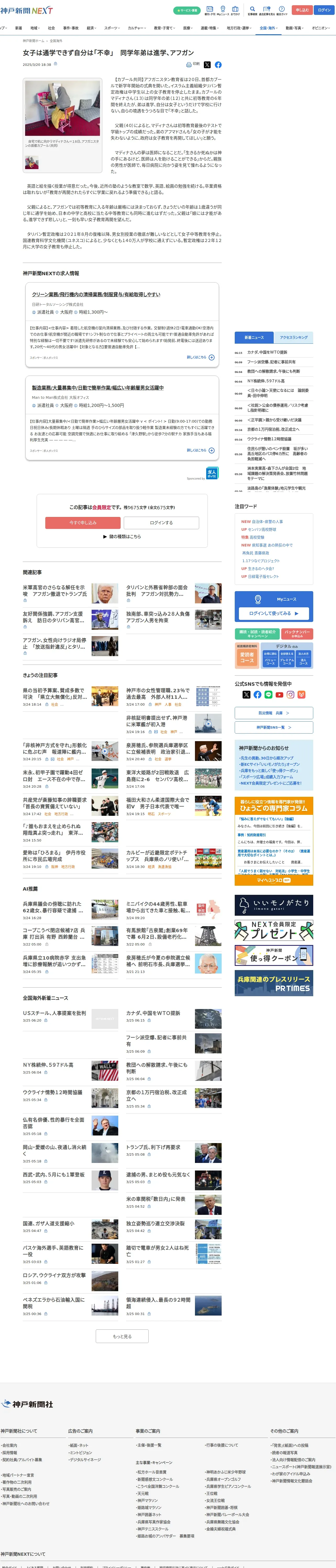This screenshot has height=1568, width=336.
Task: Click small photo thumbnail below caption
Action: click(32, 163)
